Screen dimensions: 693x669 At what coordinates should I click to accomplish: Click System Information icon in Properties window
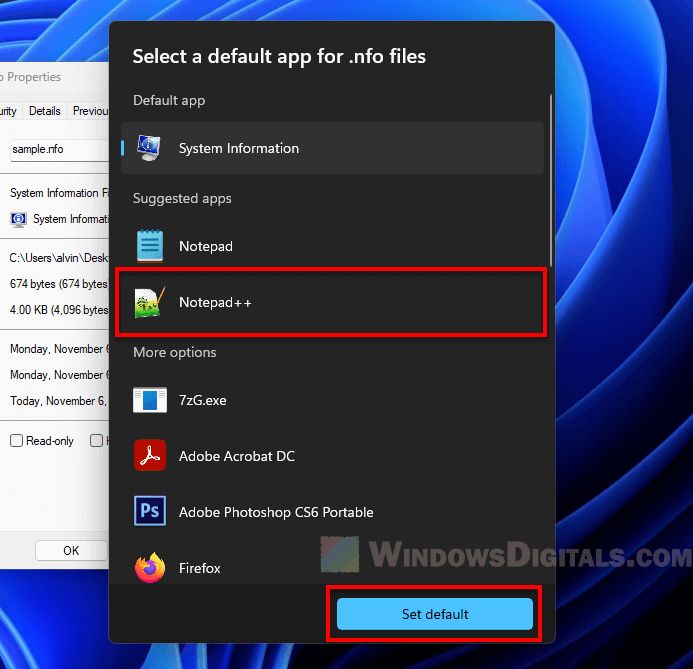pyautogui.click(x=19, y=219)
